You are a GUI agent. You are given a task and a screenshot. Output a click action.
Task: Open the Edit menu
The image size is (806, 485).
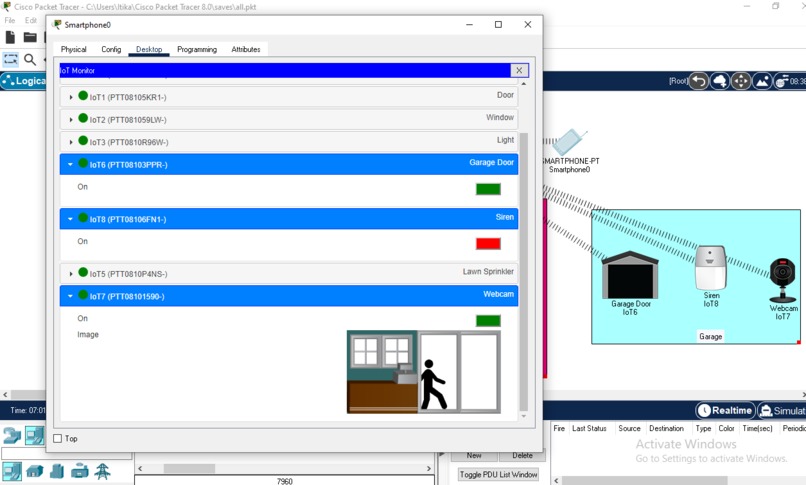[x=31, y=21]
